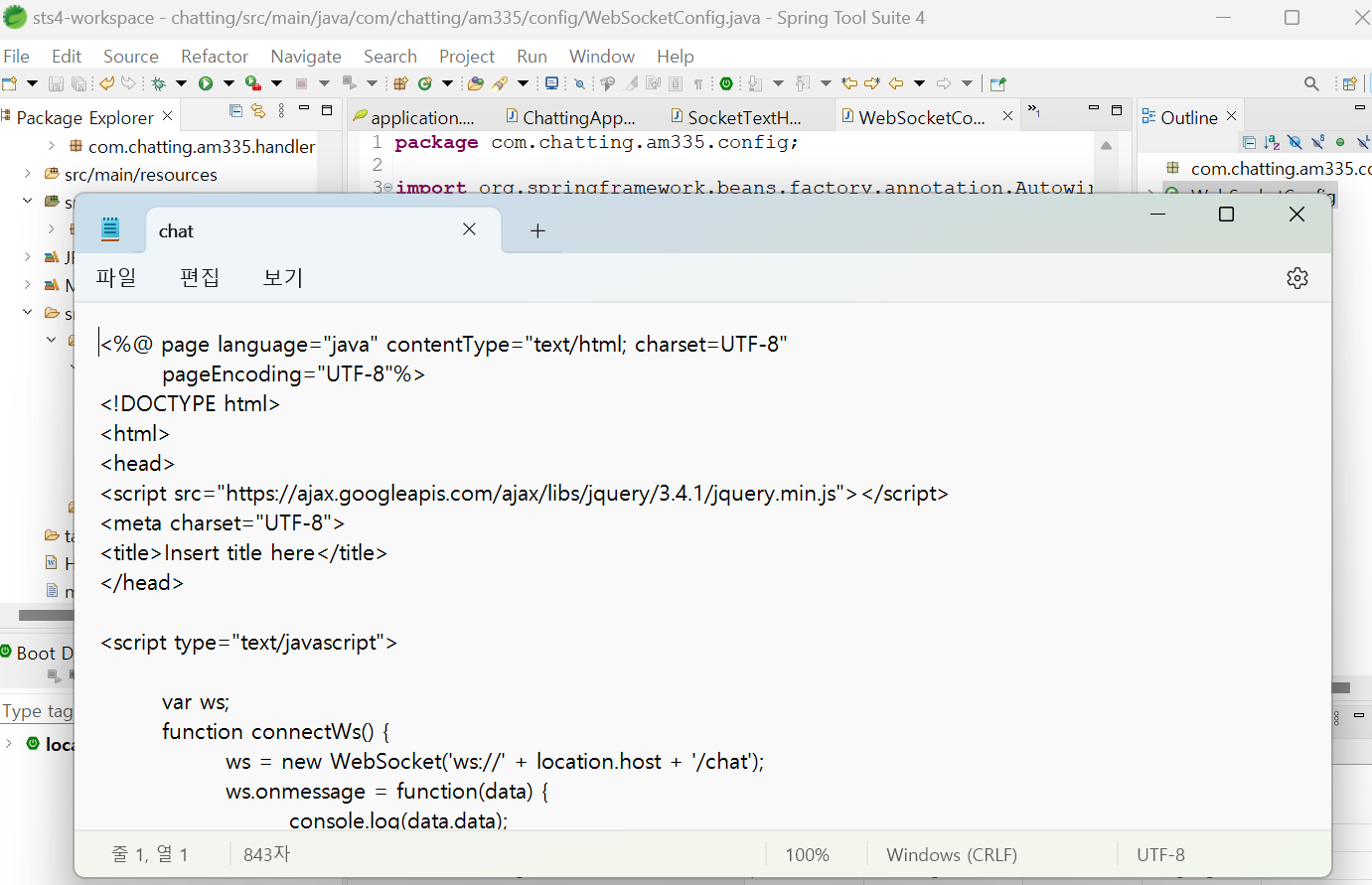The image size is (1372, 885).
Task: Launch the green Run button
Action: pos(206,83)
